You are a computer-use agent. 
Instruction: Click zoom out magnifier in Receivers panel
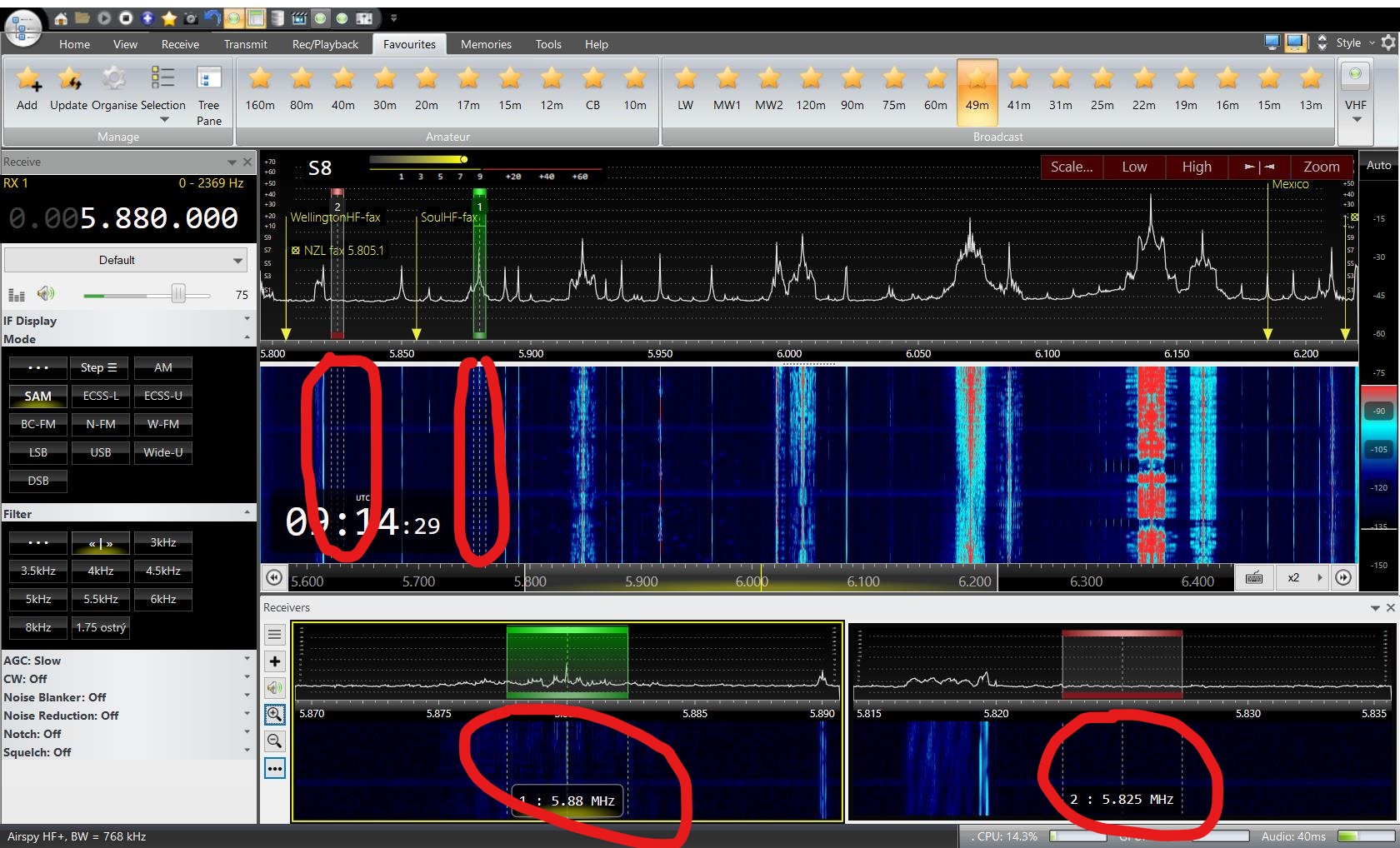274,741
